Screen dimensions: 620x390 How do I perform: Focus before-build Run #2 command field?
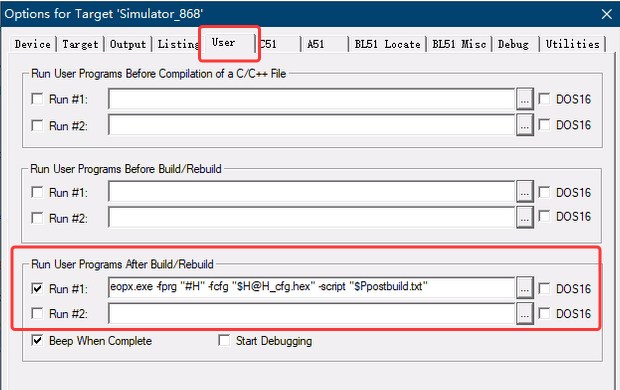click(x=312, y=218)
